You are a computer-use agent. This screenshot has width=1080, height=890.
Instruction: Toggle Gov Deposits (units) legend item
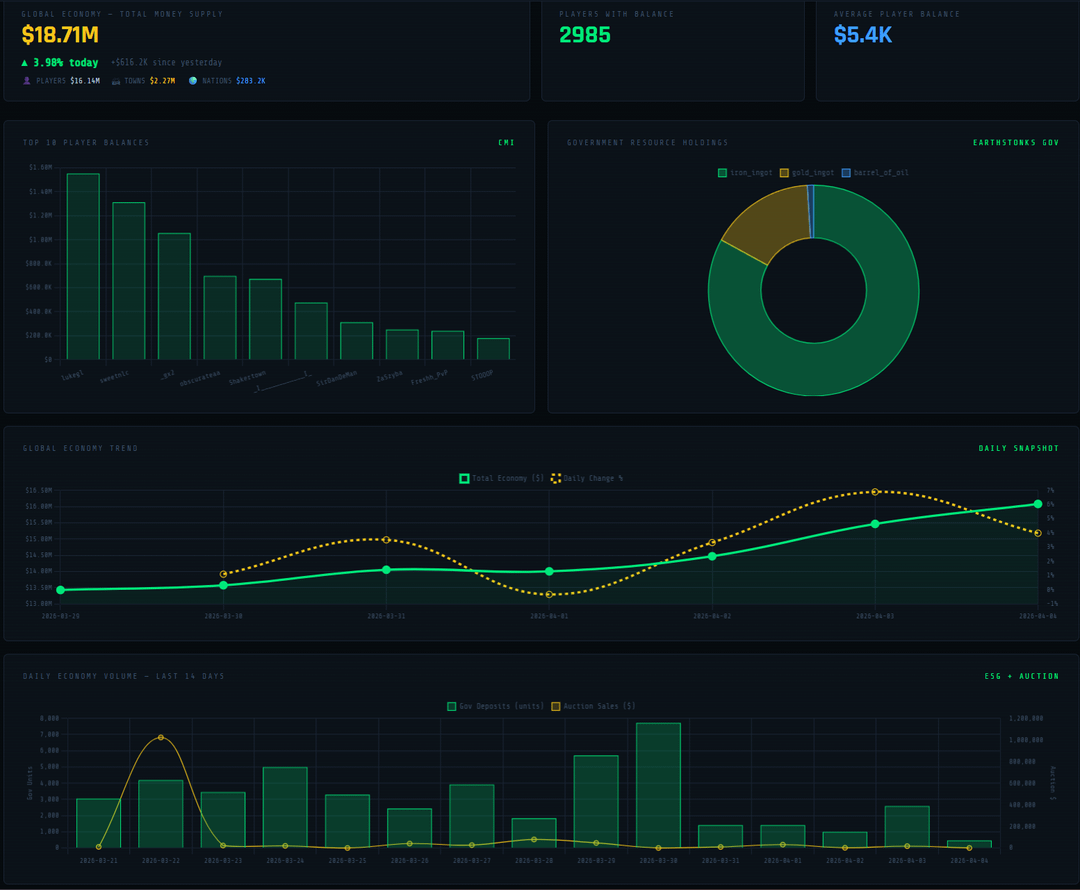tap(452, 707)
